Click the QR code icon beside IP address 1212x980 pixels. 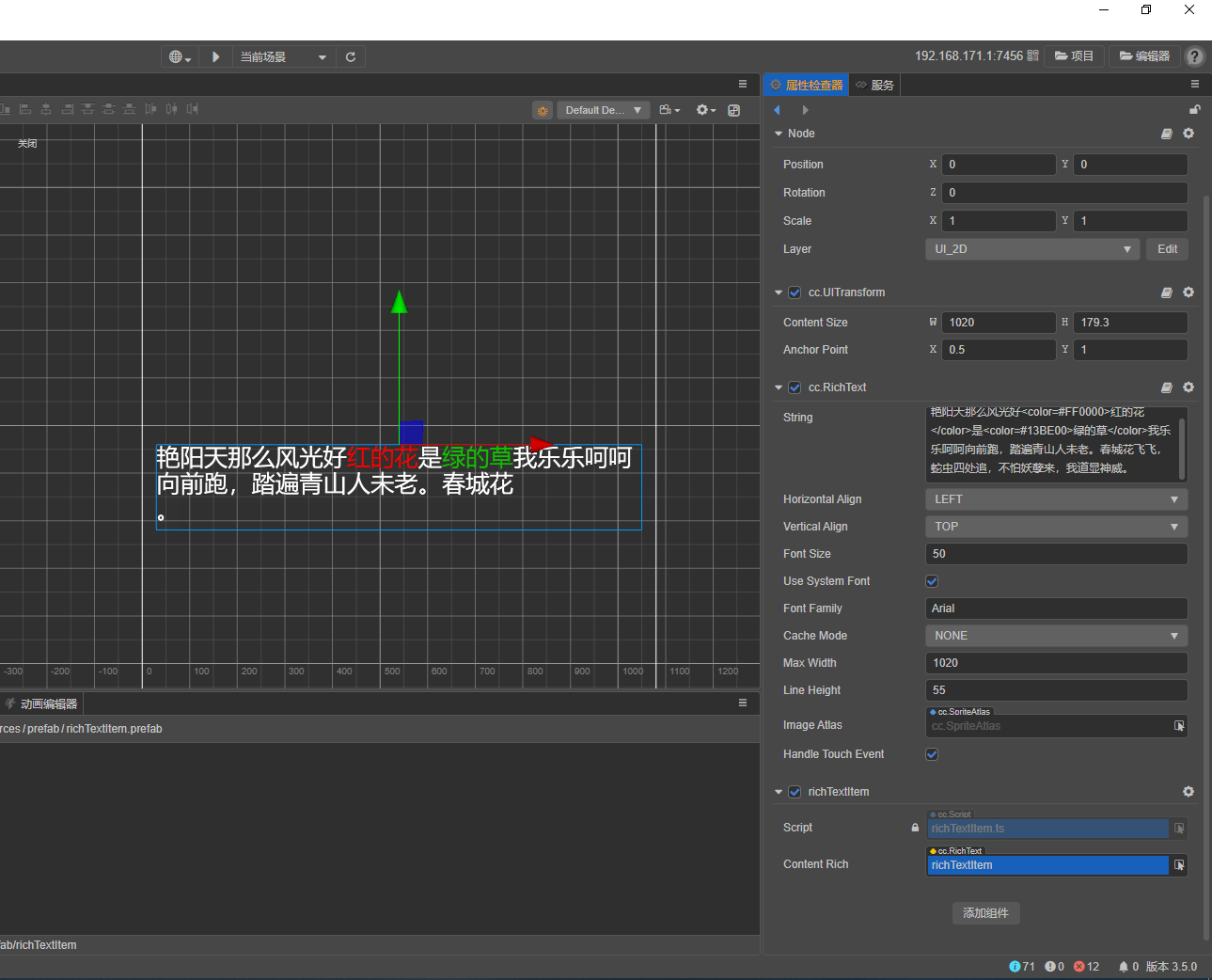click(x=1033, y=56)
